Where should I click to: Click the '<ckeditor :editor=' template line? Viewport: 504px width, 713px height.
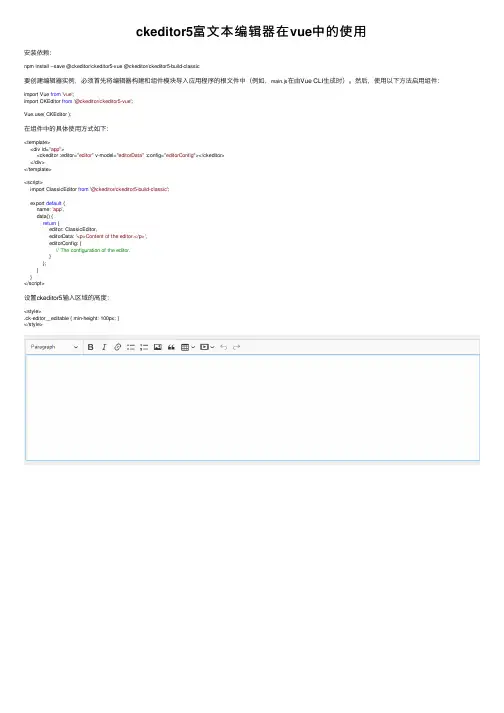(x=131, y=156)
